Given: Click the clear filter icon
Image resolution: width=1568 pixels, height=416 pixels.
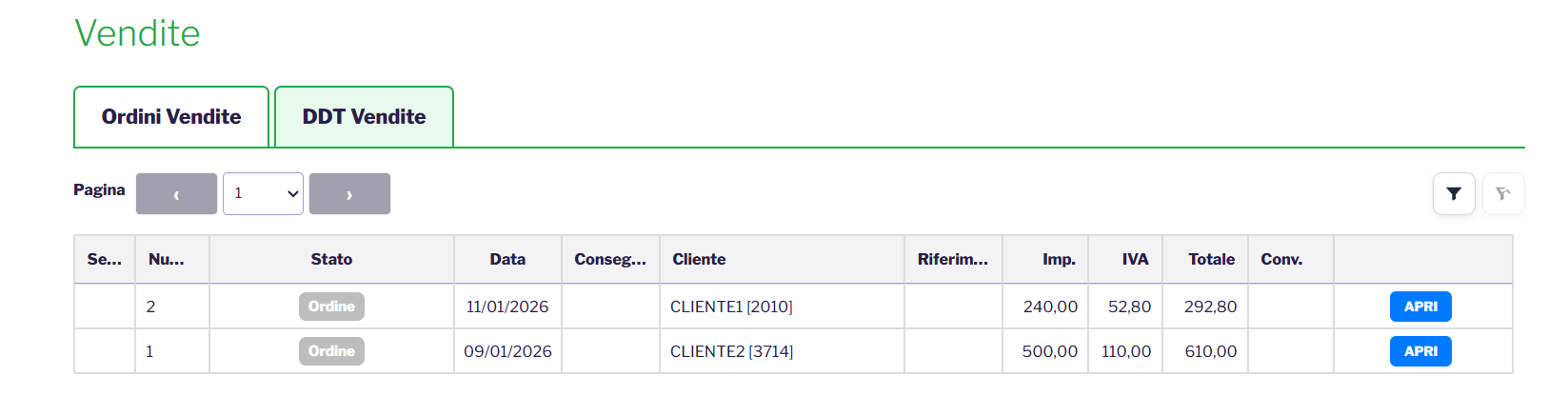Looking at the screenshot, I should 1503,194.
